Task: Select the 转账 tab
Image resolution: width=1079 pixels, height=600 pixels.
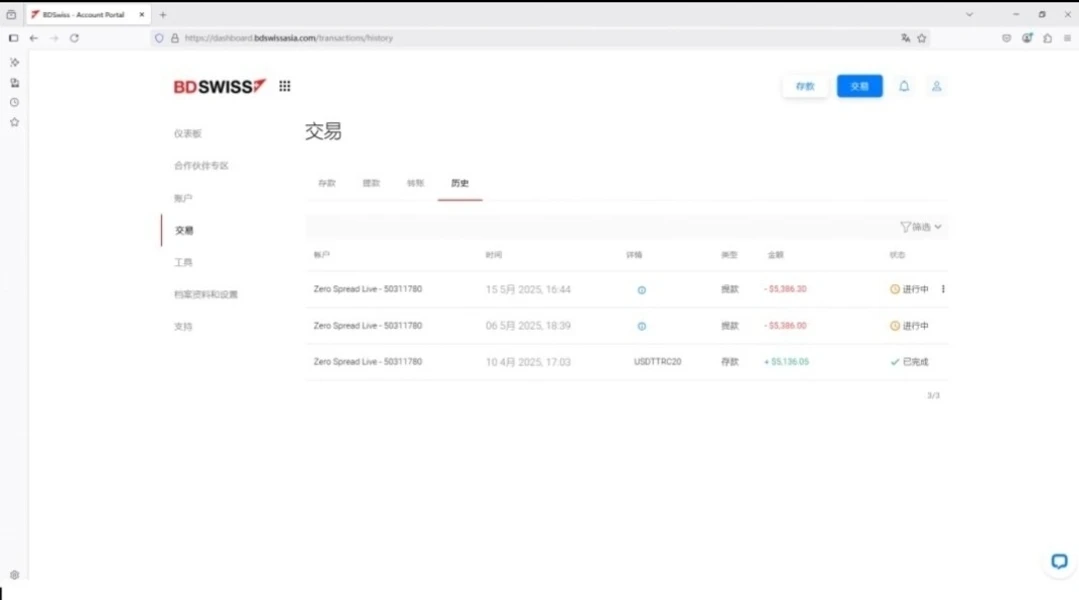Action: pyautogui.click(x=415, y=183)
